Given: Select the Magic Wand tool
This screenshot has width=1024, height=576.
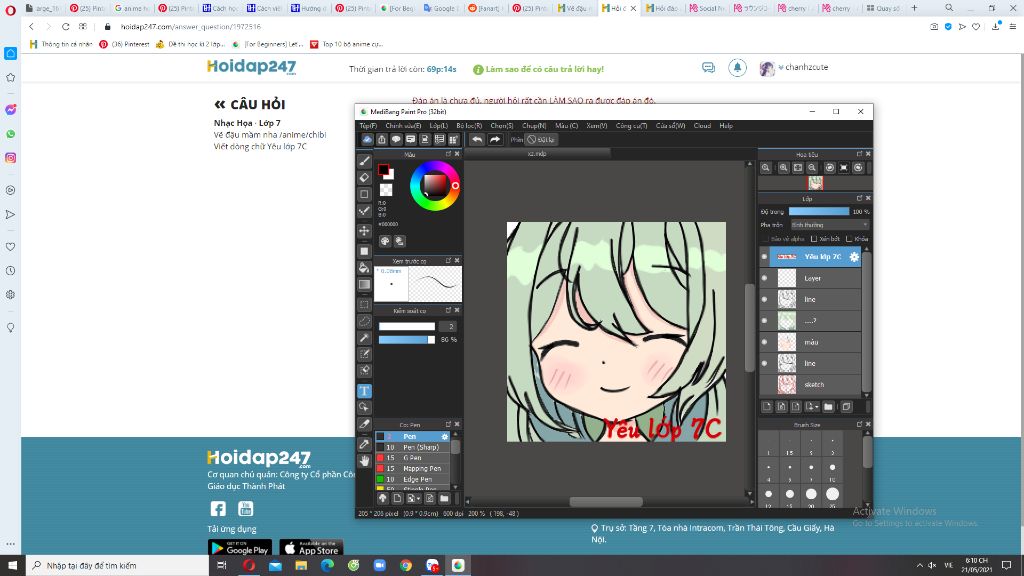Looking at the screenshot, I should pos(365,338).
